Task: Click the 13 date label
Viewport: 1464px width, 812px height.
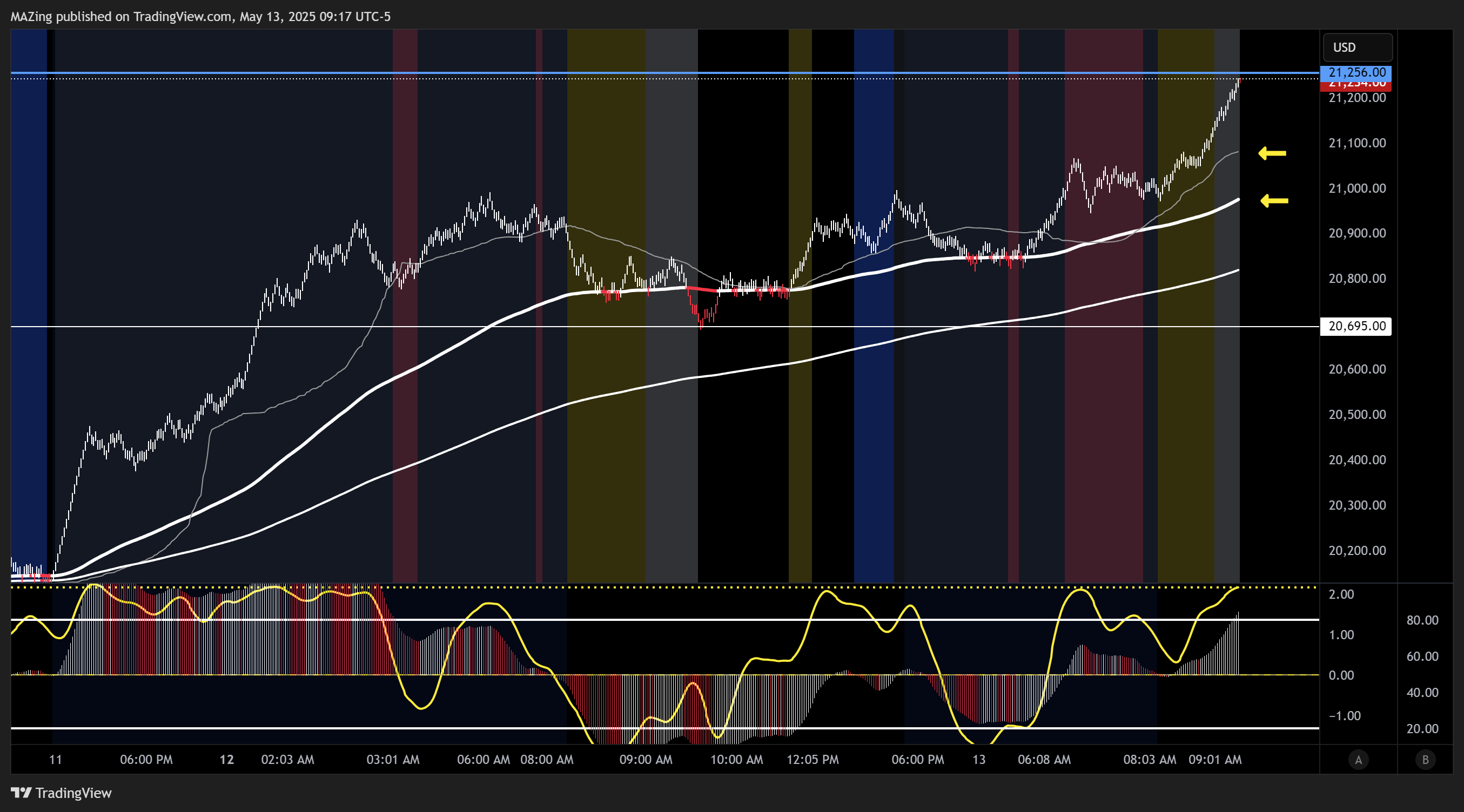Action: (979, 760)
